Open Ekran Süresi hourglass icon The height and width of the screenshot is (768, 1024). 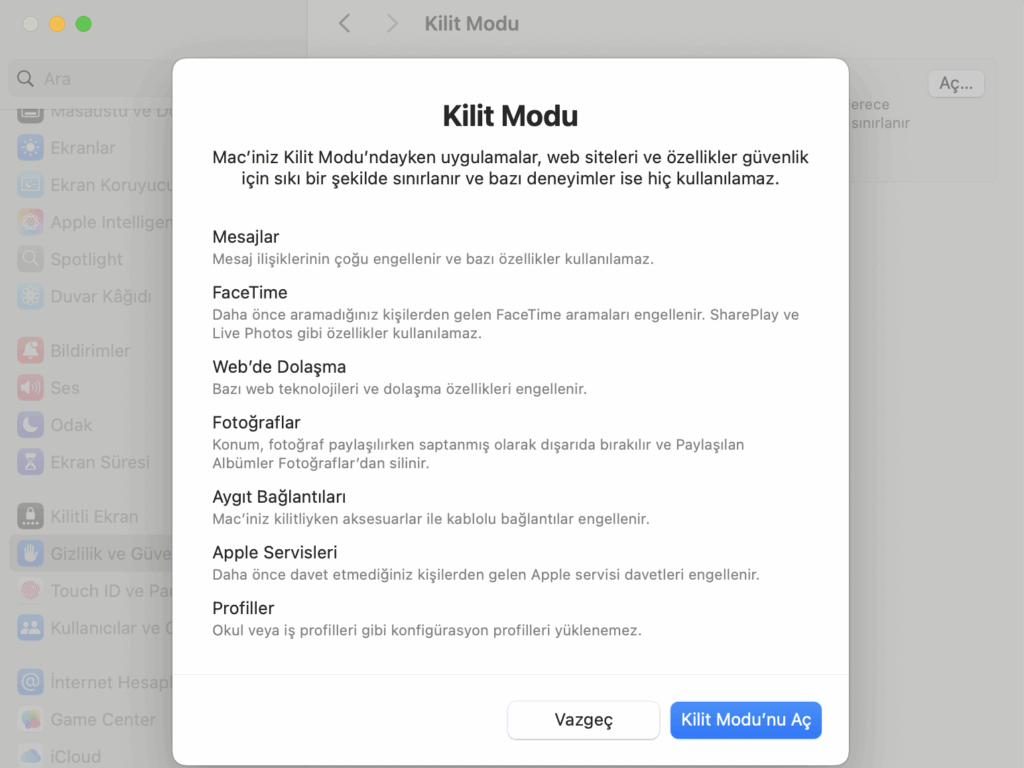pyautogui.click(x=31, y=462)
